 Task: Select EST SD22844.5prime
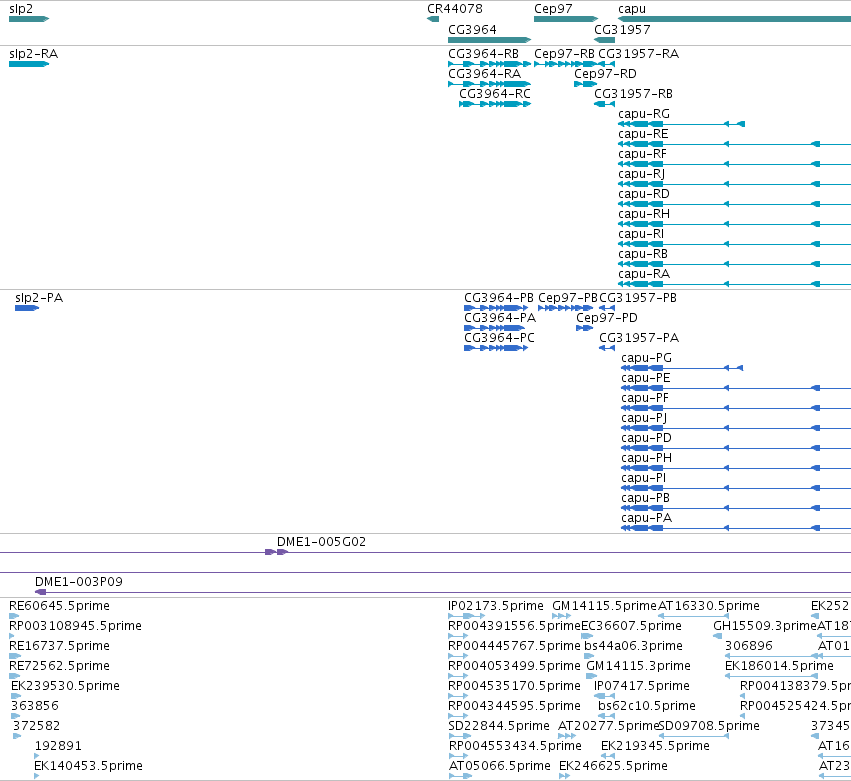tap(460, 736)
